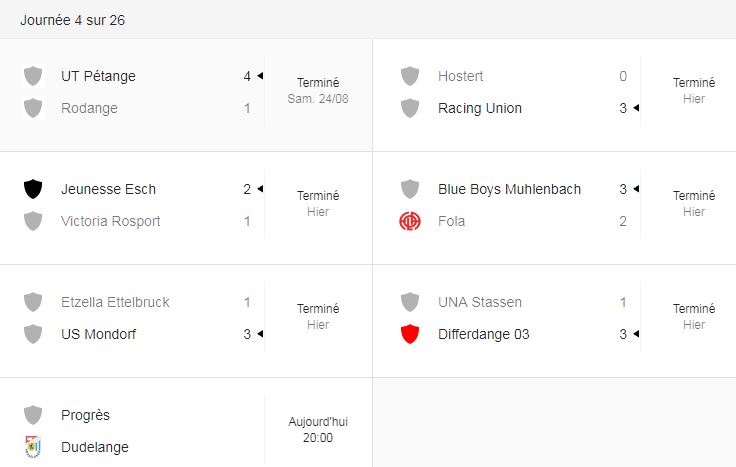Screen dimensions: 736x467
Task: Click the Jeunesse Esch black shield logo
Action: click(x=33, y=189)
